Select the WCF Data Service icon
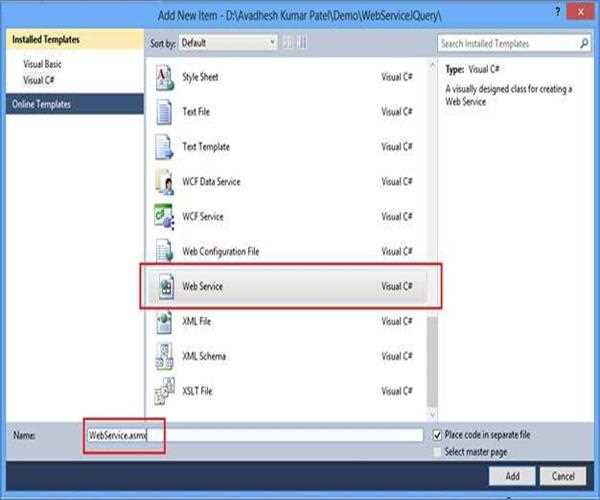This screenshot has height=500, width=600. point(164,182)
